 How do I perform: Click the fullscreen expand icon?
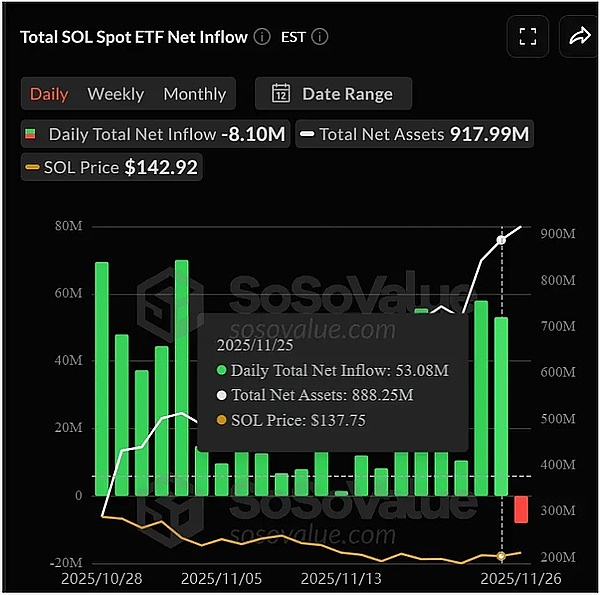point(528,37)
